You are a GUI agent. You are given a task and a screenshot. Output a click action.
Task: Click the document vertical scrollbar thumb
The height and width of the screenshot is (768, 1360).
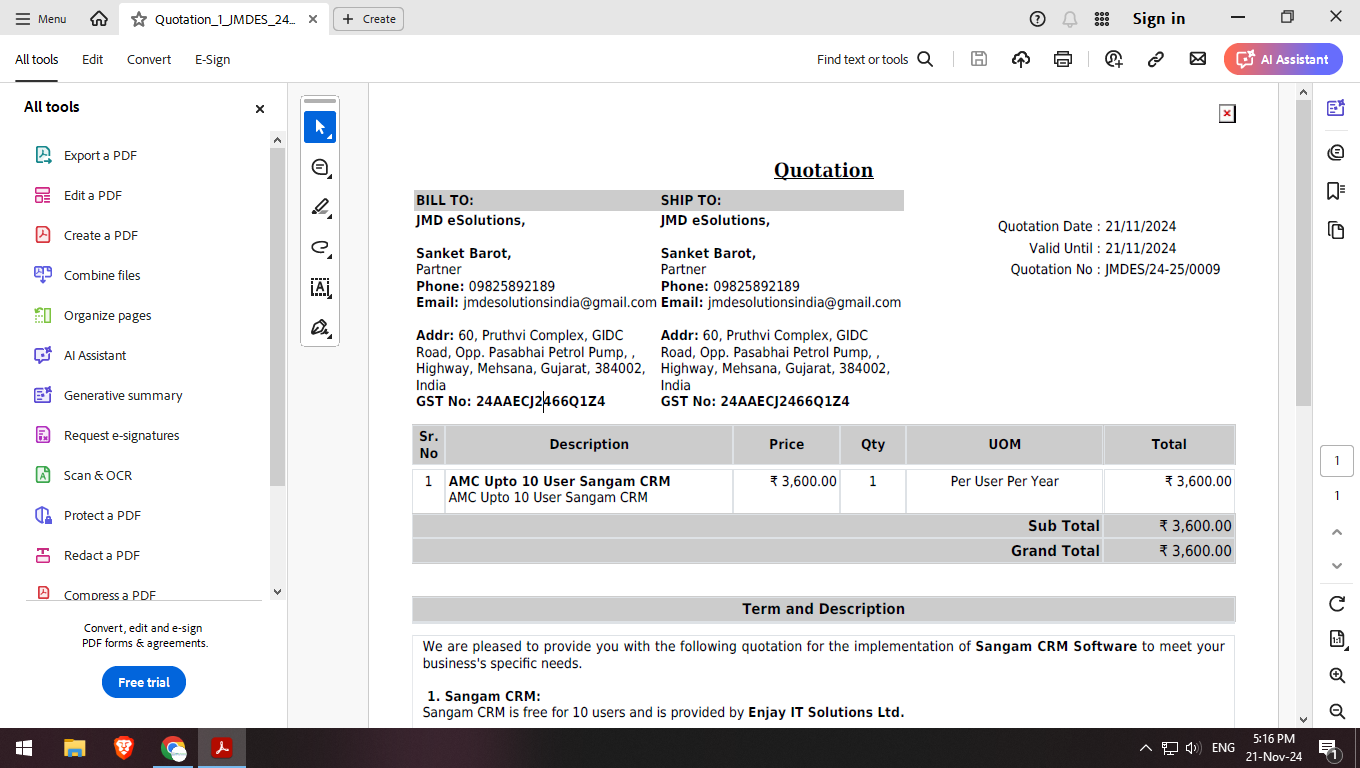click(1303, 252)
